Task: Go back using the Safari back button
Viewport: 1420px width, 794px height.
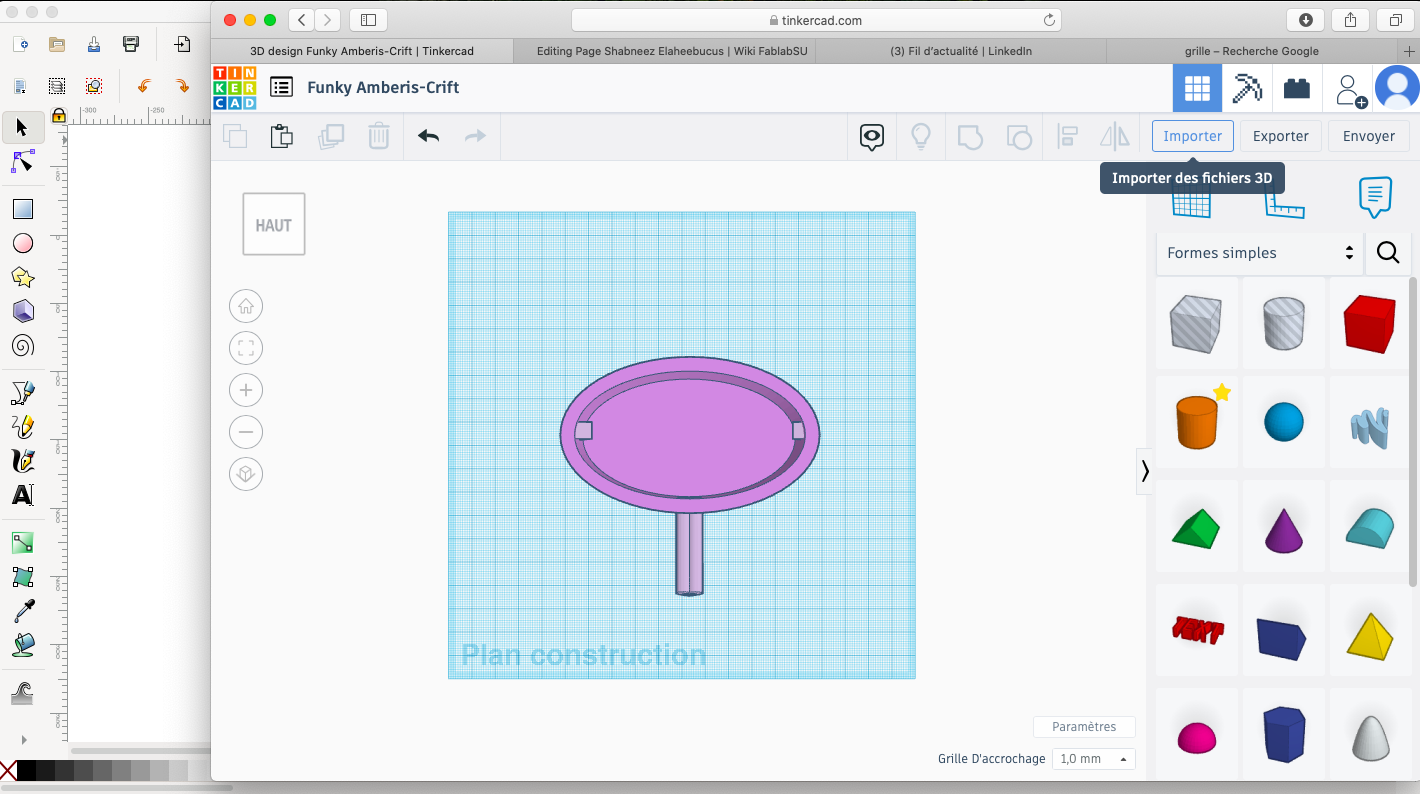Action: click(302, 20)
